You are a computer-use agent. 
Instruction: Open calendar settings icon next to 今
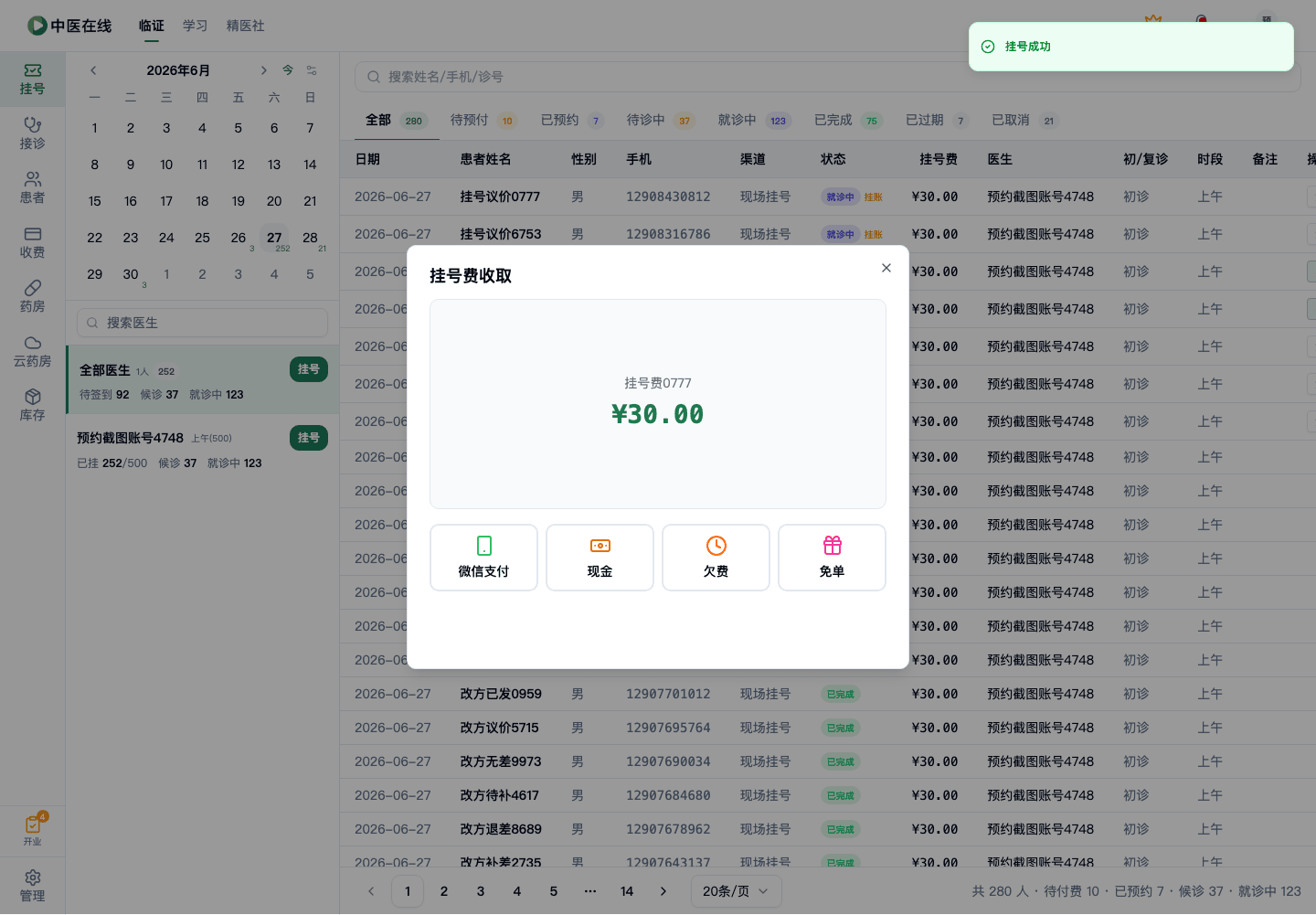312,70
